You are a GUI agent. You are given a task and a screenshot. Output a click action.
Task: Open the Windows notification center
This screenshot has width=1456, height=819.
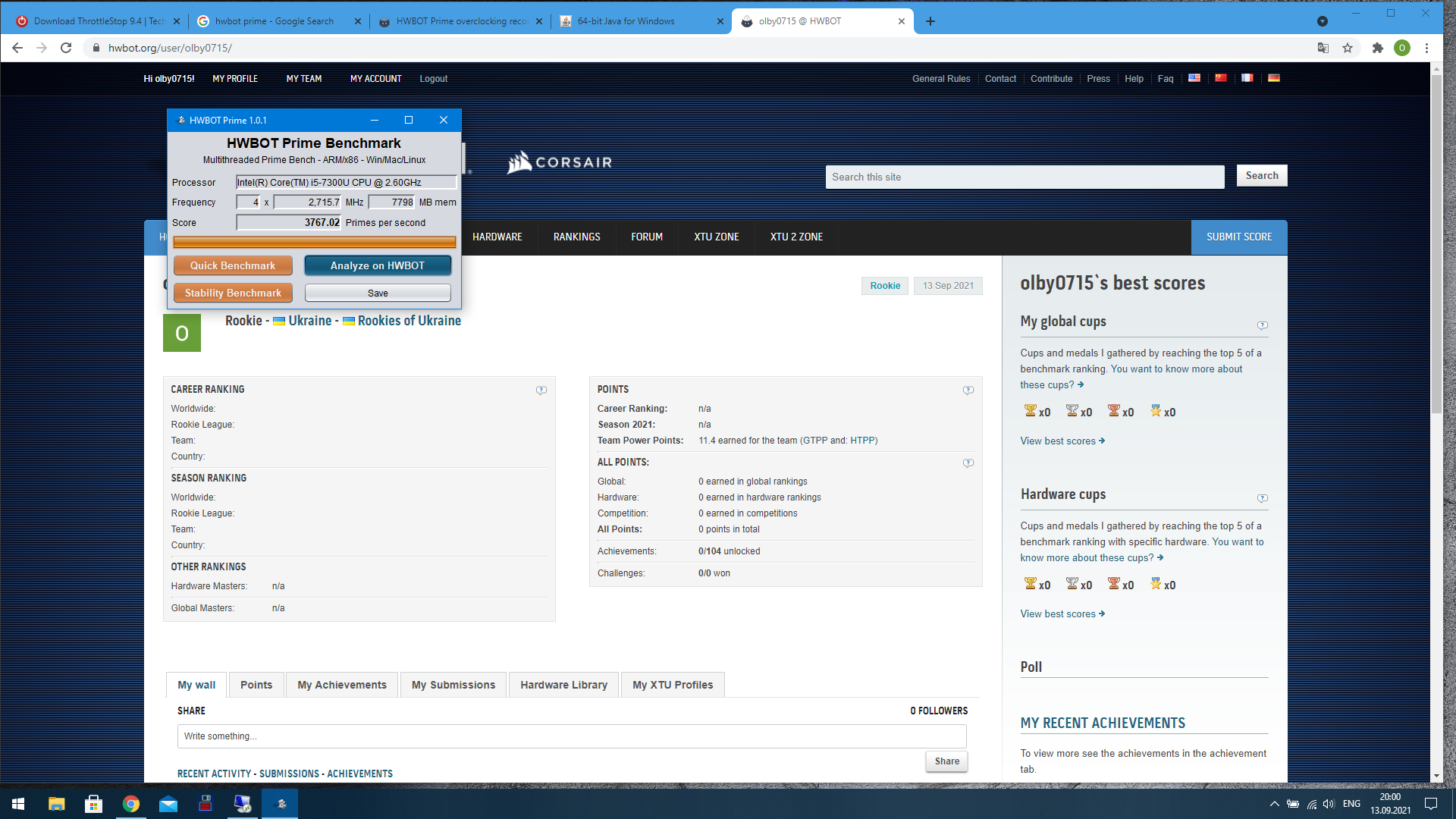[1431, 804]
